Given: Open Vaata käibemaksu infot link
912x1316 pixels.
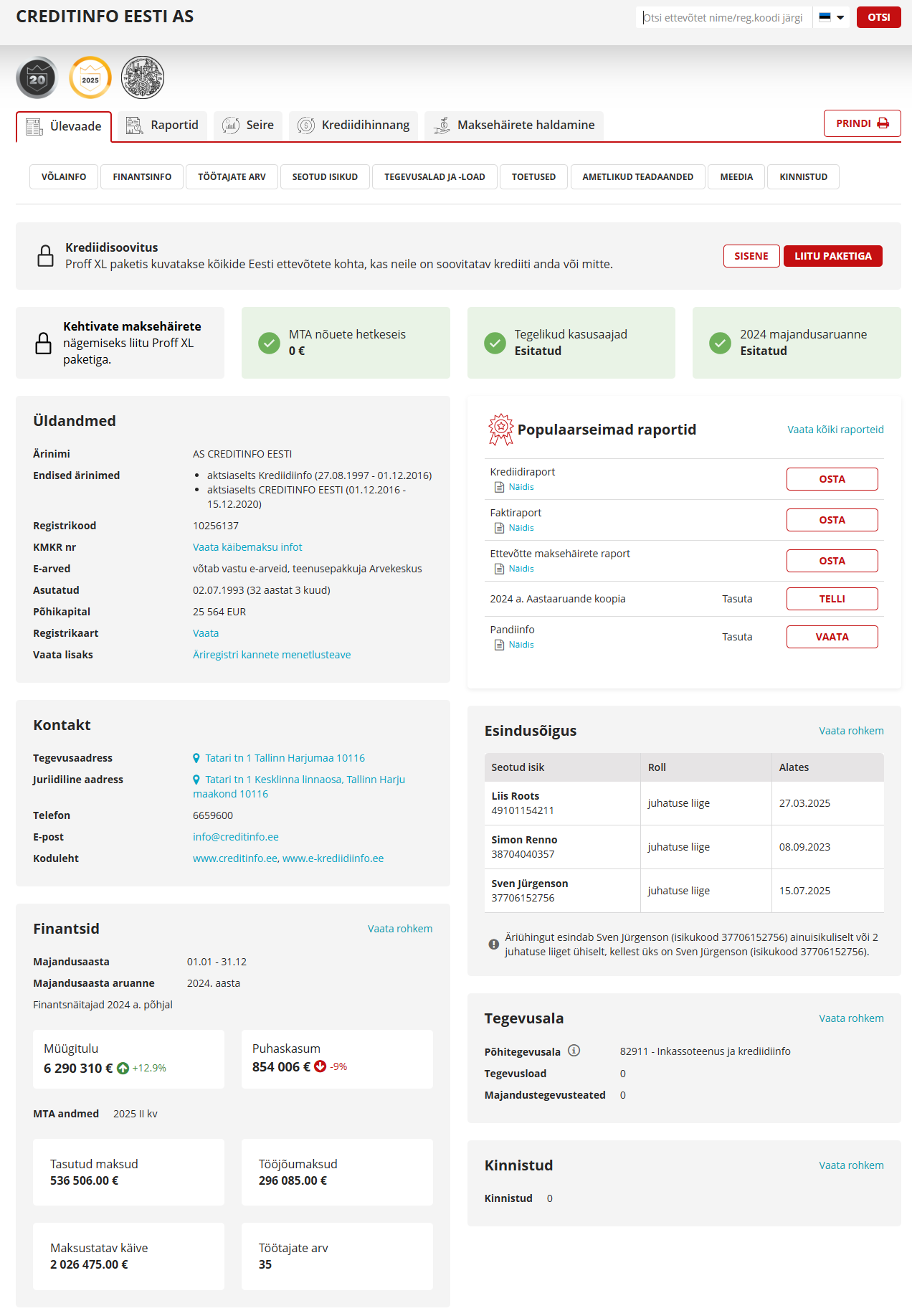Looking at the screenshot, I should point(247,547).
